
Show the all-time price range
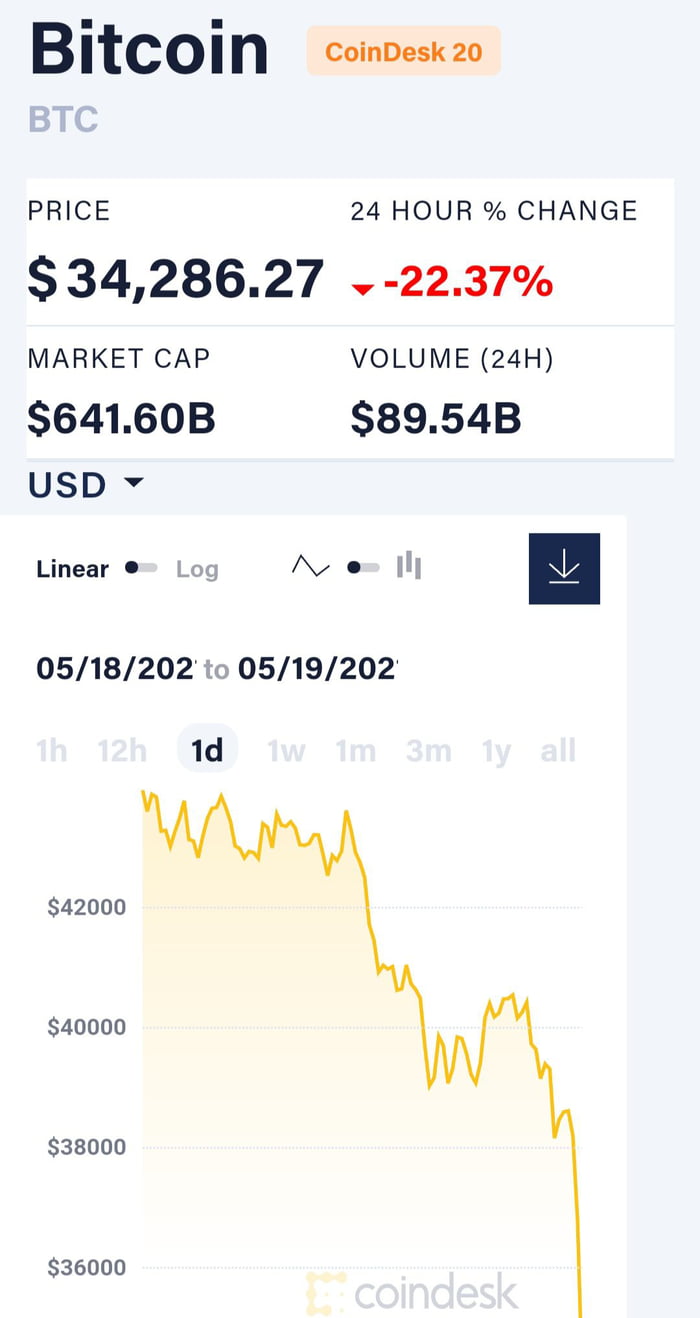tap(558, 750)
